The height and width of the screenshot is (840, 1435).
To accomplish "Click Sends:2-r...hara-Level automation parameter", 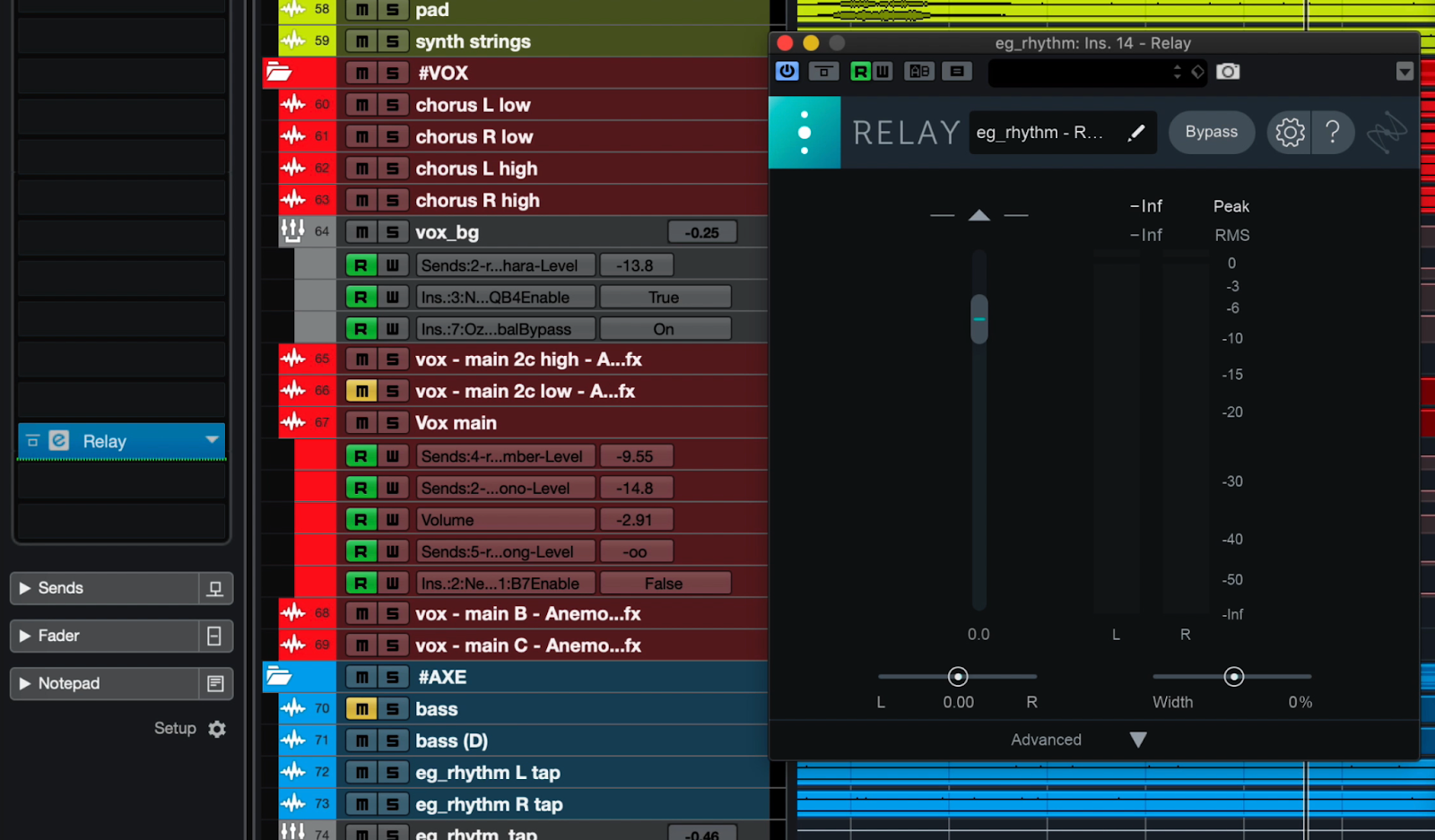I will tap(505, 265).
